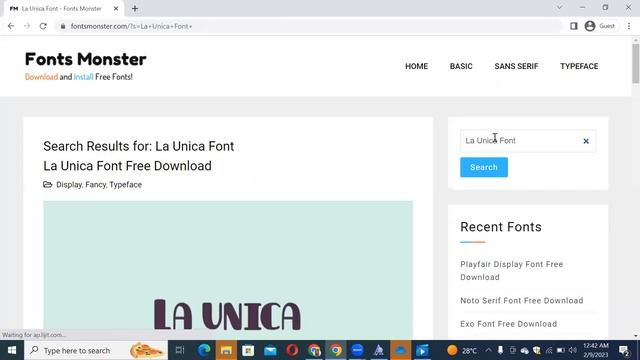Click the browser address bar

click(310, 26)
